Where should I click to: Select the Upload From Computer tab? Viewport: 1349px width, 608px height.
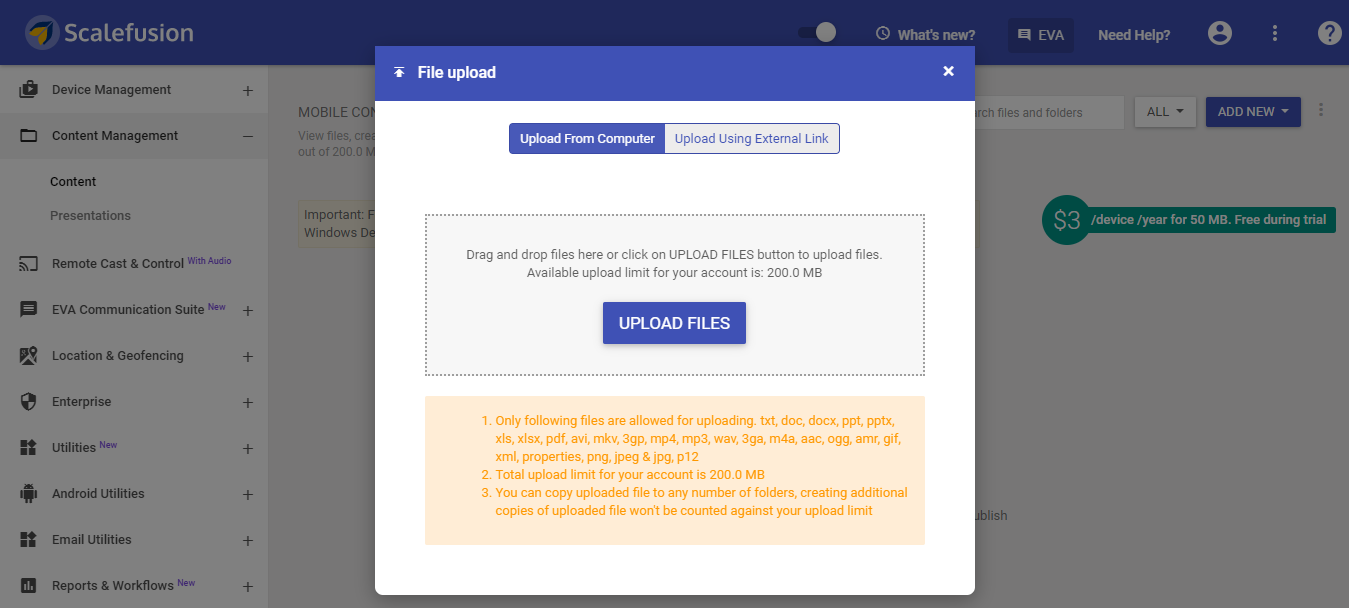tap(587, 139)
